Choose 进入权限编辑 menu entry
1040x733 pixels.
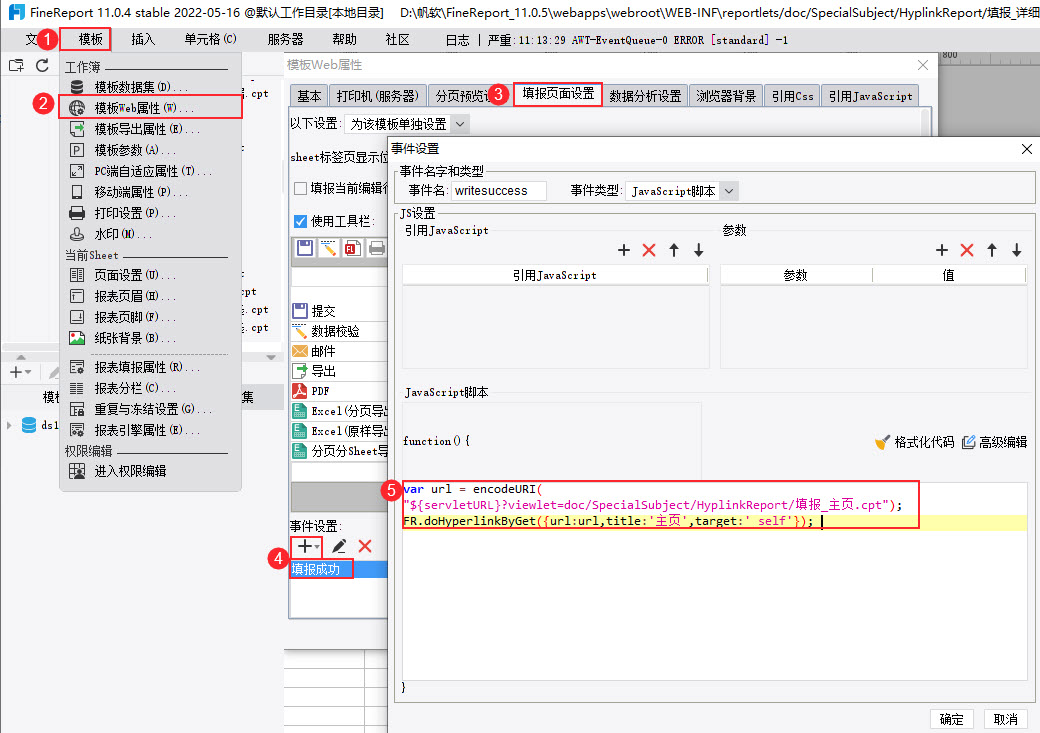(150, 471)
